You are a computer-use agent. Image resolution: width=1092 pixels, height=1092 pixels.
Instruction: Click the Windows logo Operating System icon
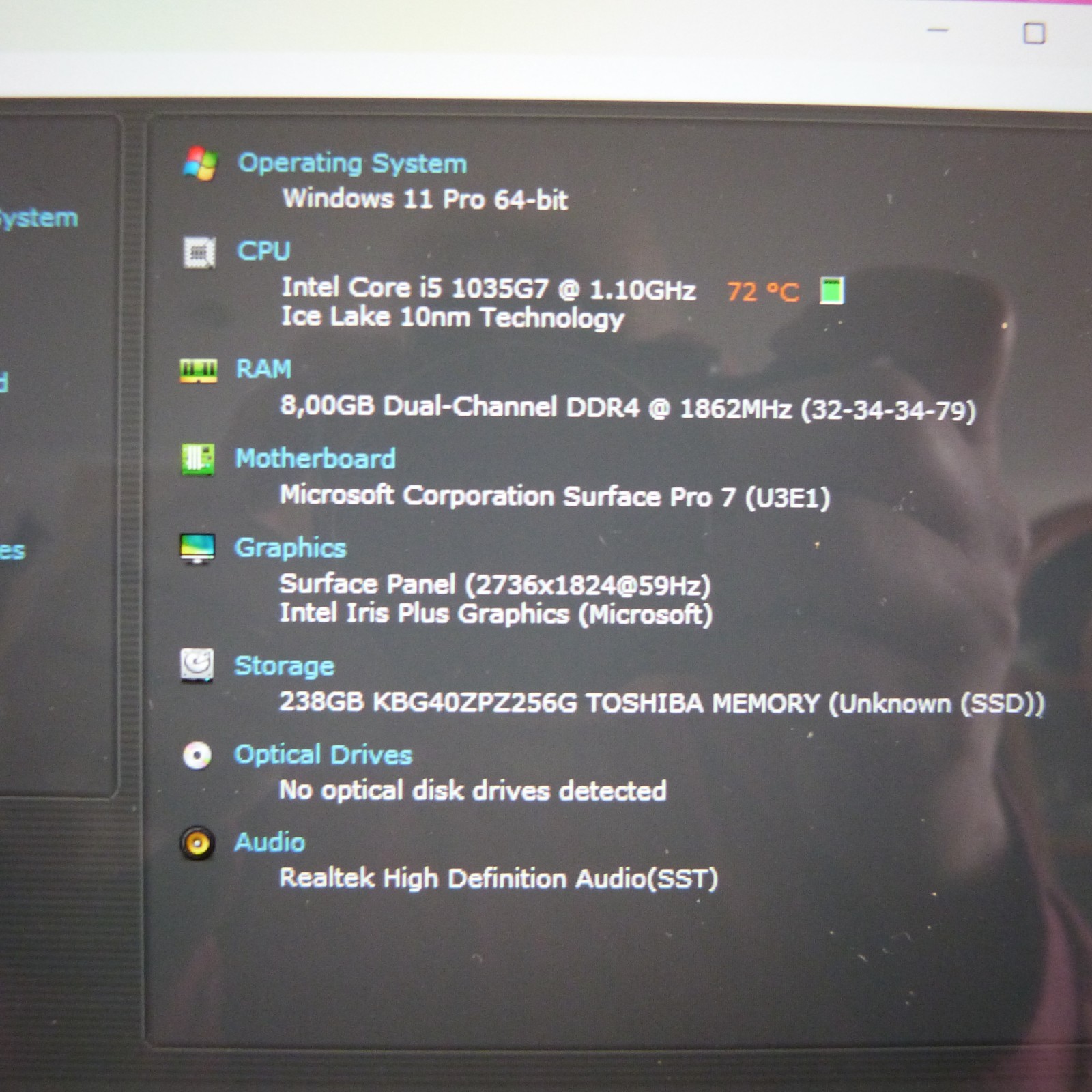(200, 164)
